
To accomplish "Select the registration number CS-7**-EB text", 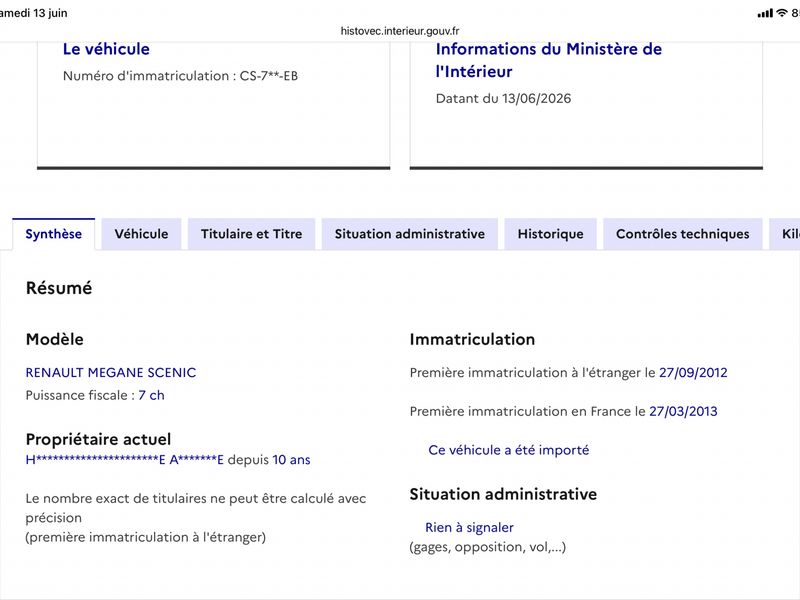I will [269, 76].
